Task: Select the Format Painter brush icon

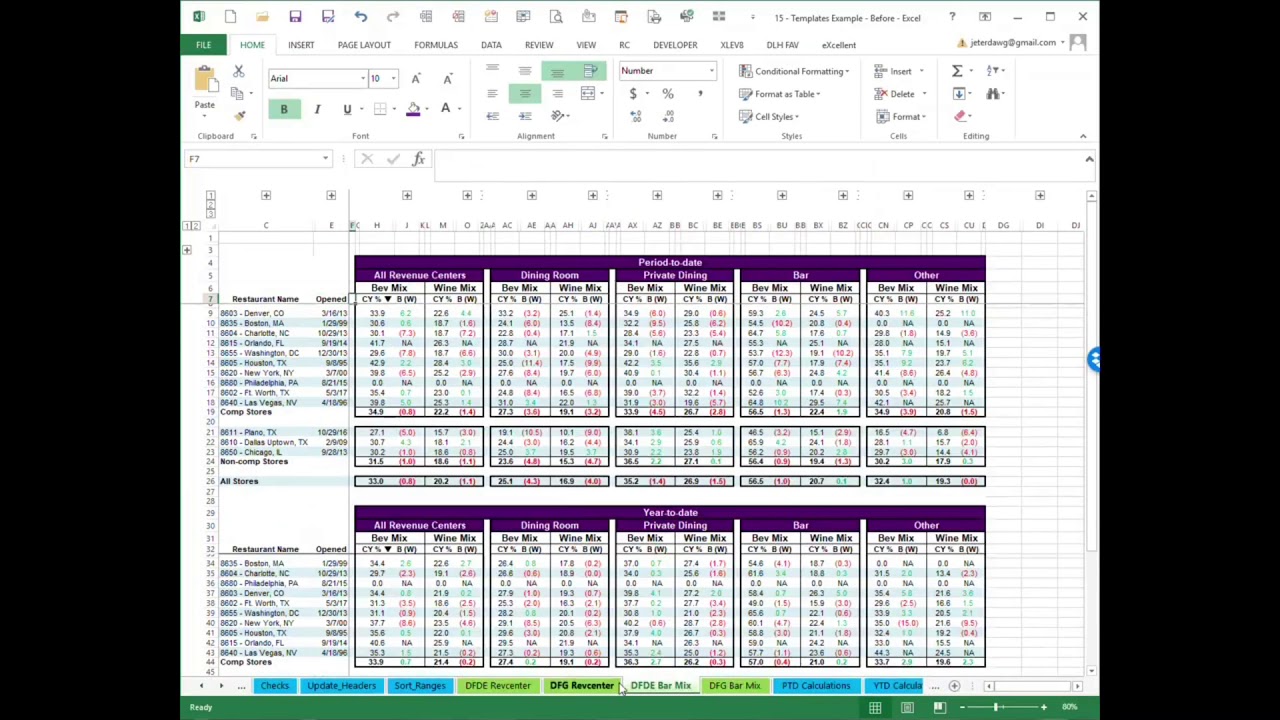Action: tap(238, 116)
